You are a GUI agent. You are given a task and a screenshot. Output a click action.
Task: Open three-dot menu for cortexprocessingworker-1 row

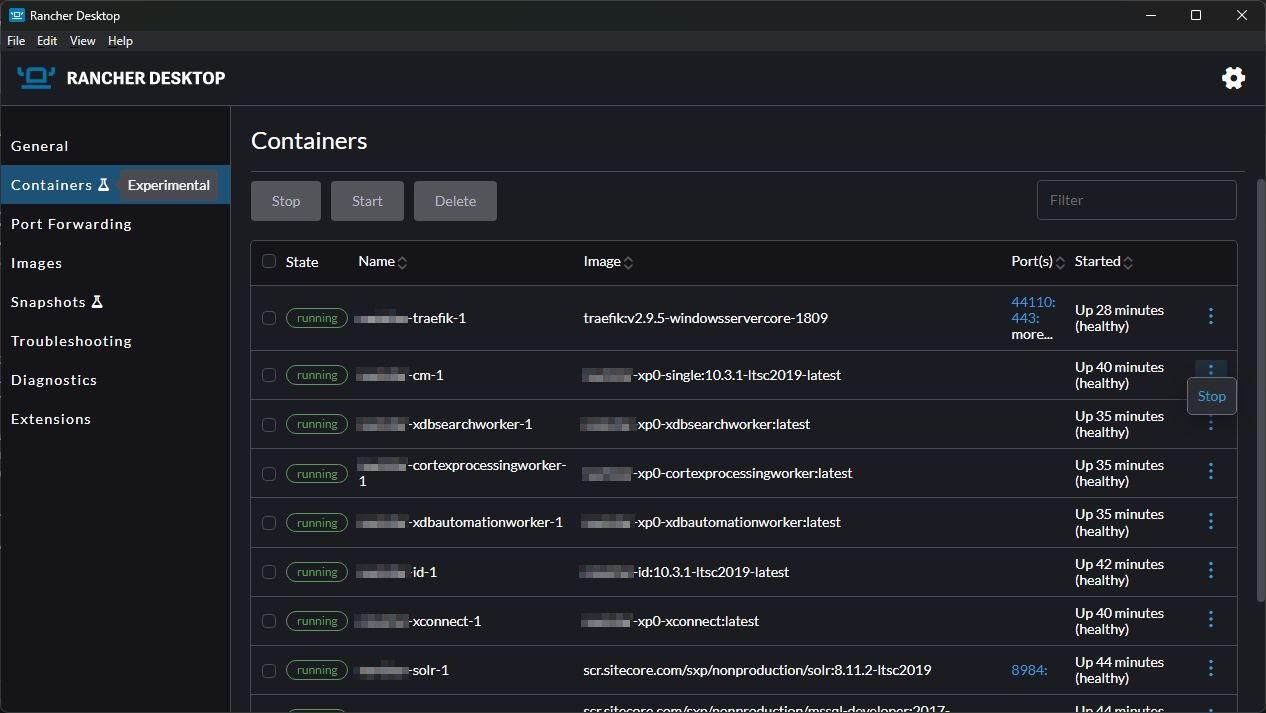(1210, 471)
